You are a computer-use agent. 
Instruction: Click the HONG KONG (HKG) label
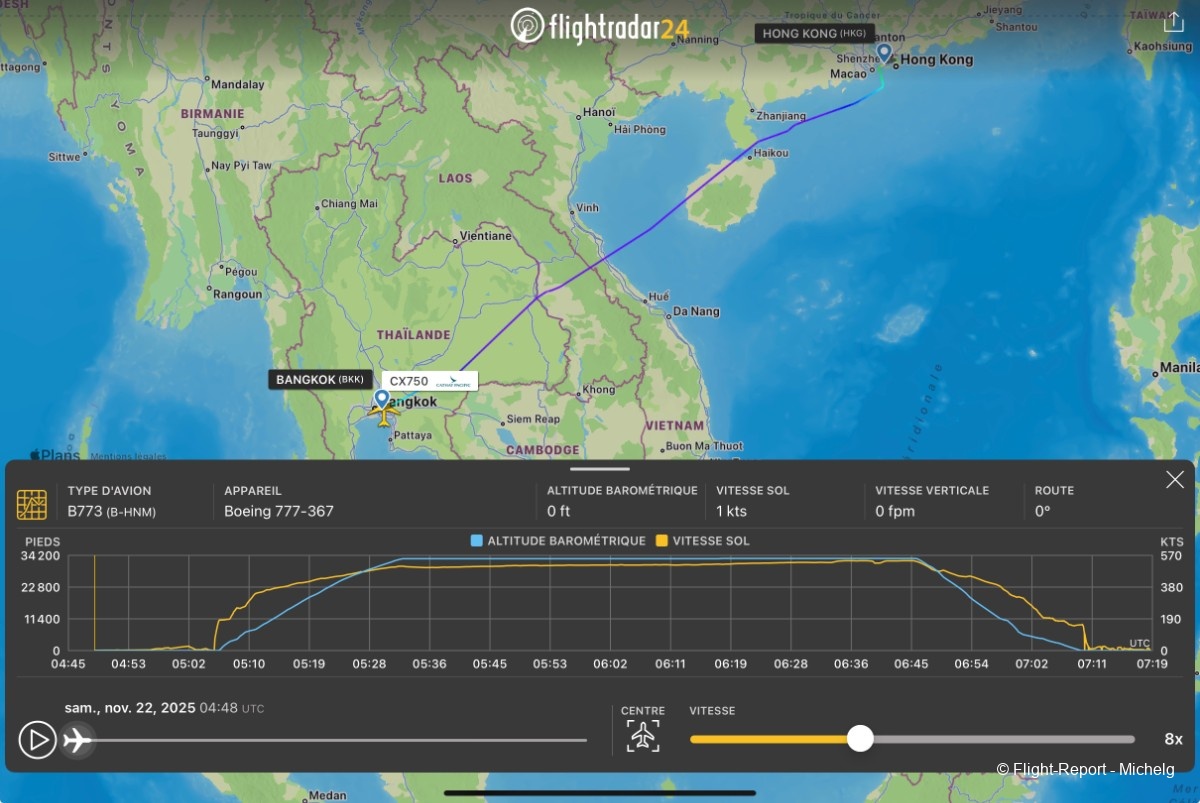(x=814, y=33)
